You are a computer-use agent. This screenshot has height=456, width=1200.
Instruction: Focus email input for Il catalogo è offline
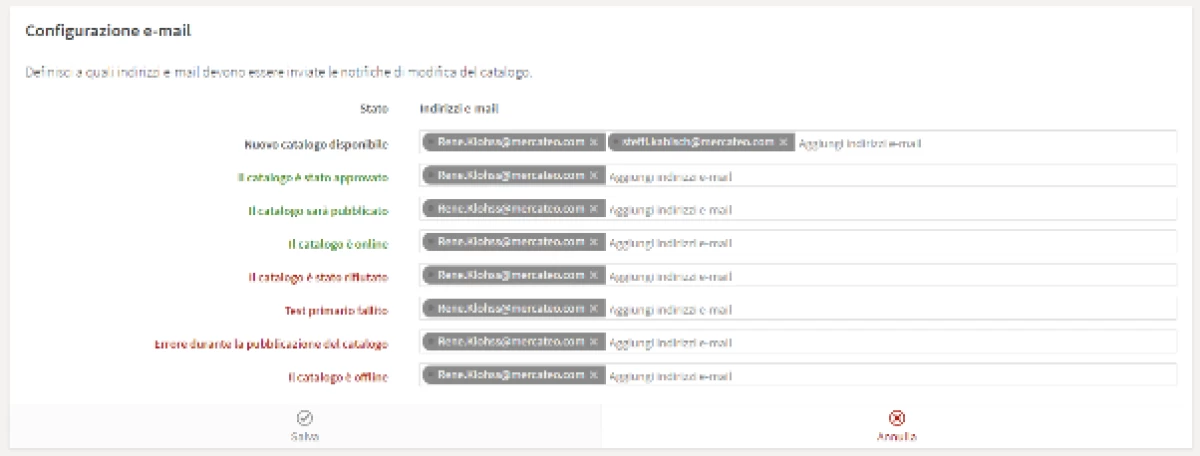880,377
